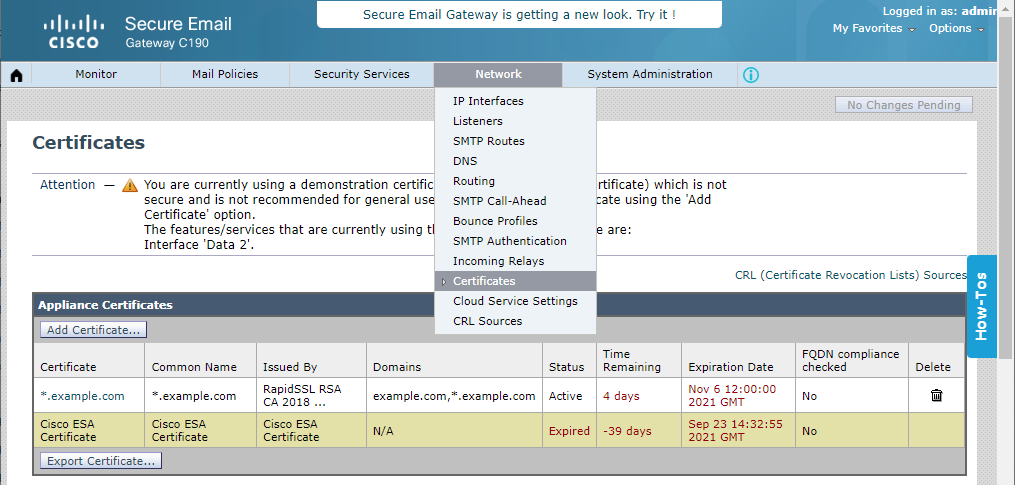Choose the highlighted Certificates menu entry

pyautogui.click(x=515, y=281)
